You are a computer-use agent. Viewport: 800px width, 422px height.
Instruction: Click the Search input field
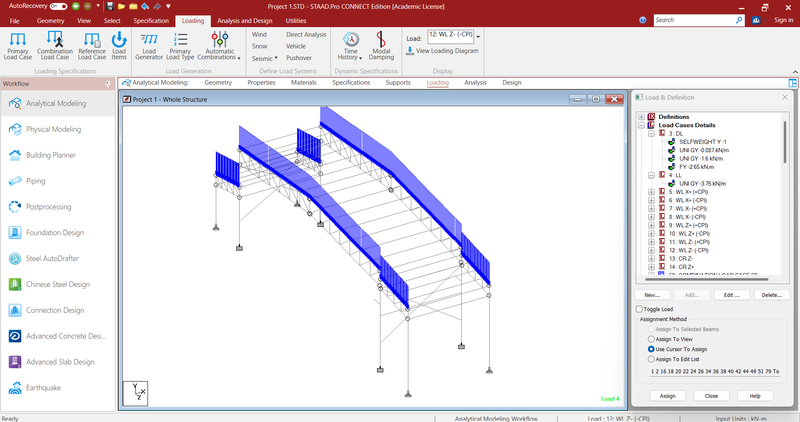pos(694,20)
